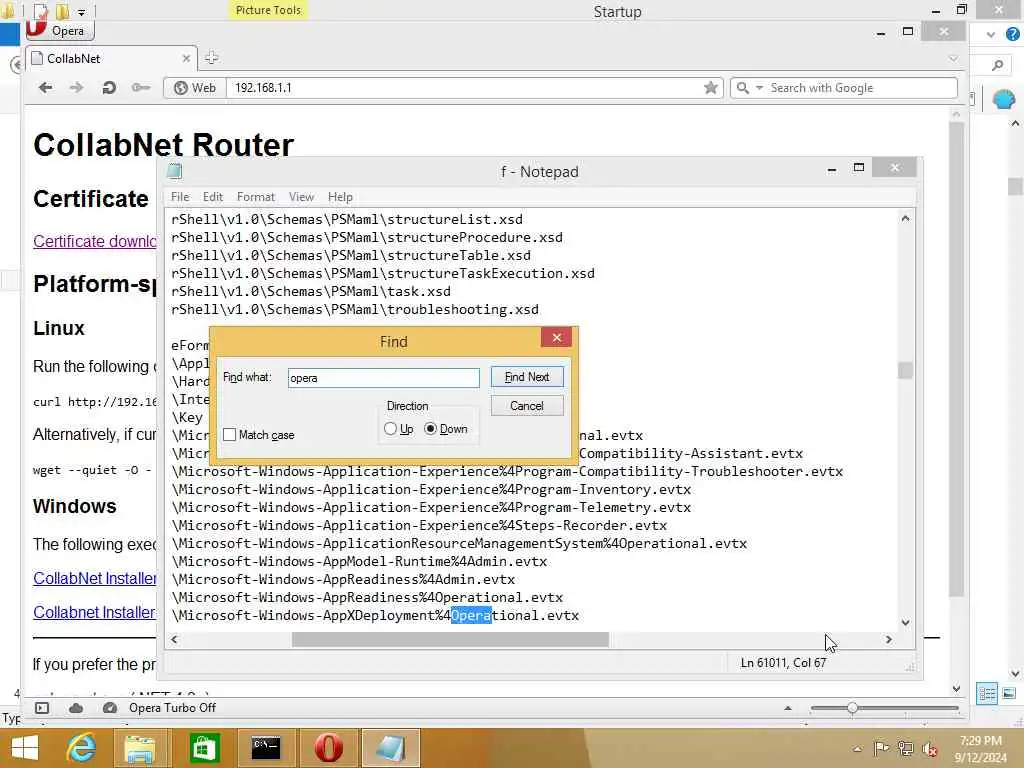Switch to Opera in taskbar

(x=328, y=748)
